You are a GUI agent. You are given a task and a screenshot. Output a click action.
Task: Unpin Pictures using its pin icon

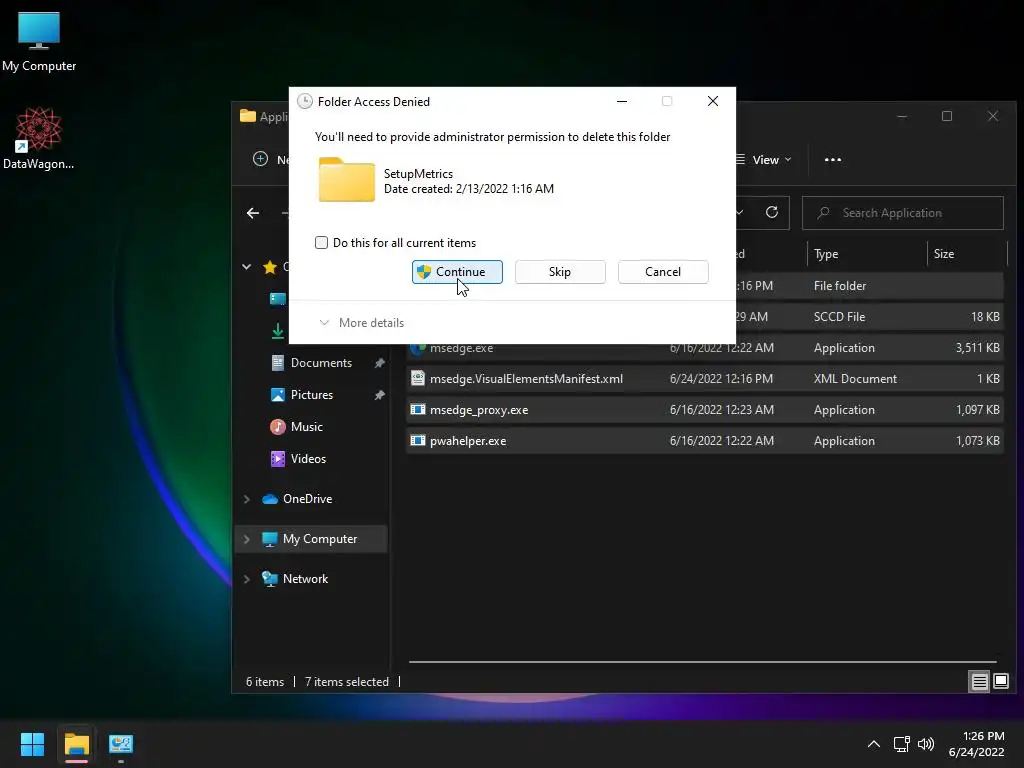click(379, 395)
